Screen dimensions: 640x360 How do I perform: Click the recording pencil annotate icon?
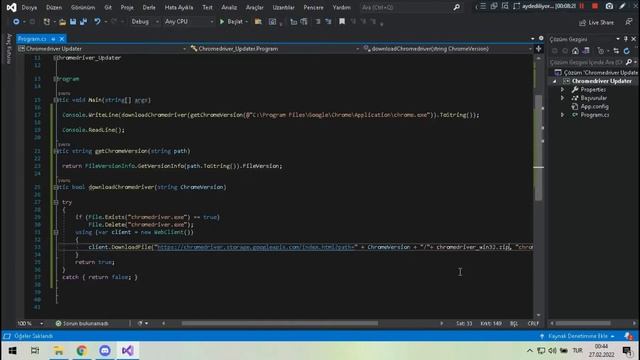(622, 6)
